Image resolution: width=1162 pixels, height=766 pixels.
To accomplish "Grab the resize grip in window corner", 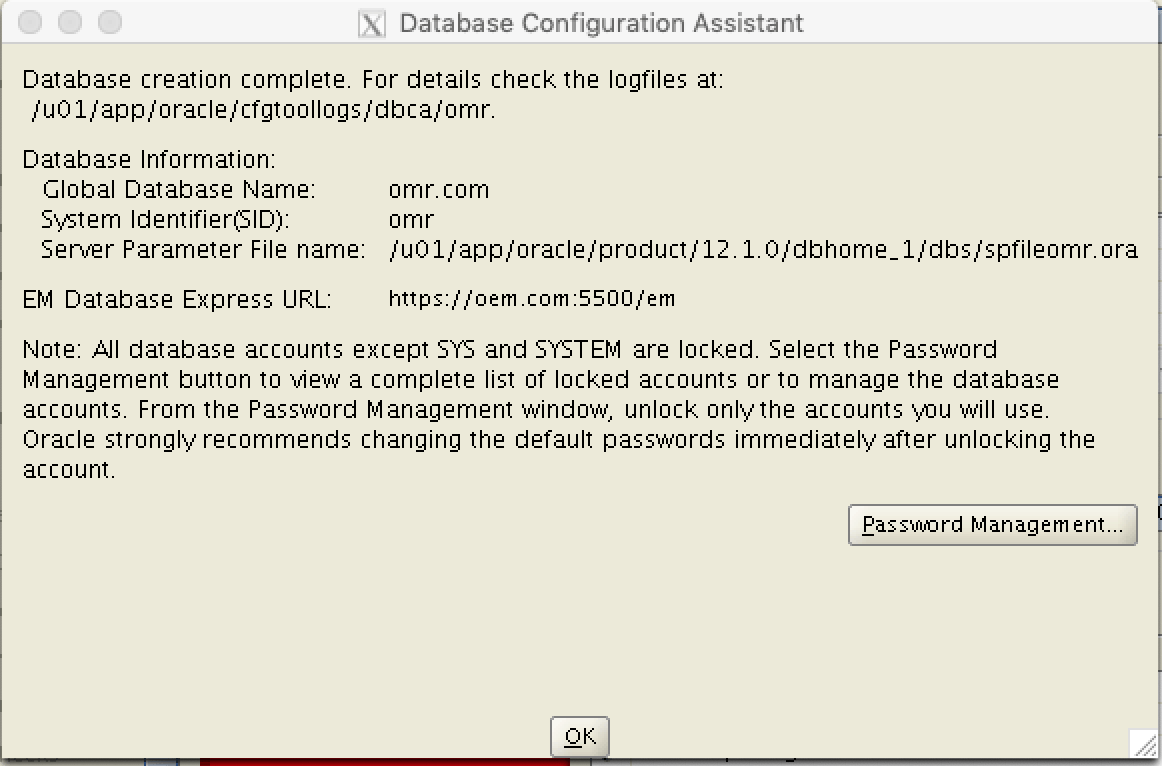I will [x=1145, y=744].
